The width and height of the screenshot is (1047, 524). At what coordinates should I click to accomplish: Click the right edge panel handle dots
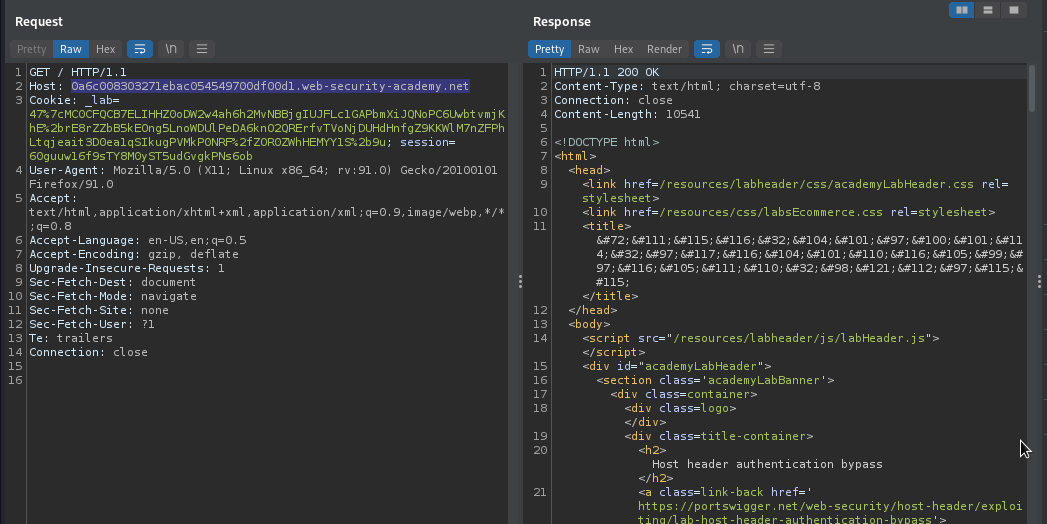[1040, 282]
